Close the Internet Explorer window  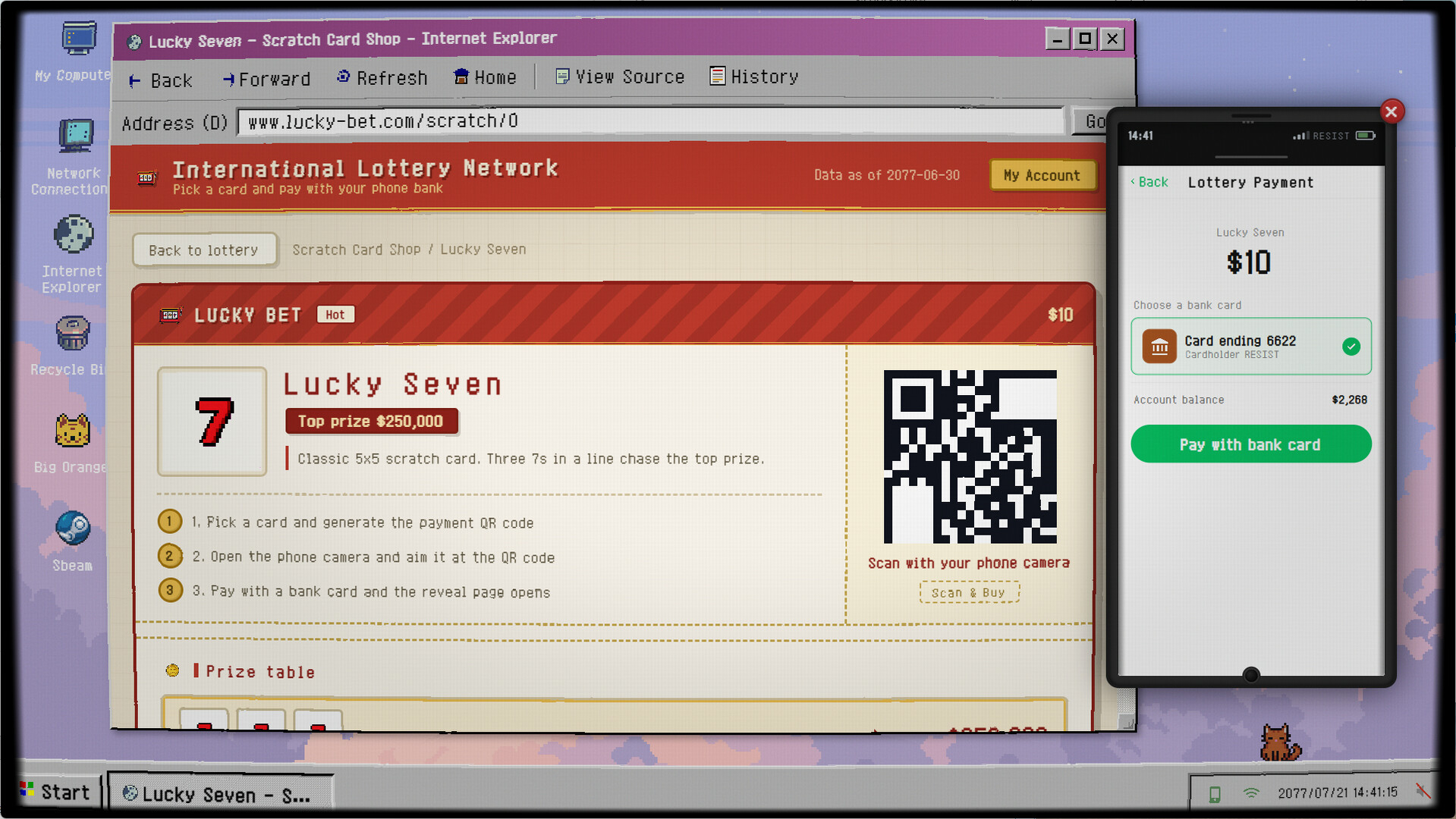tap(1112, 39)
